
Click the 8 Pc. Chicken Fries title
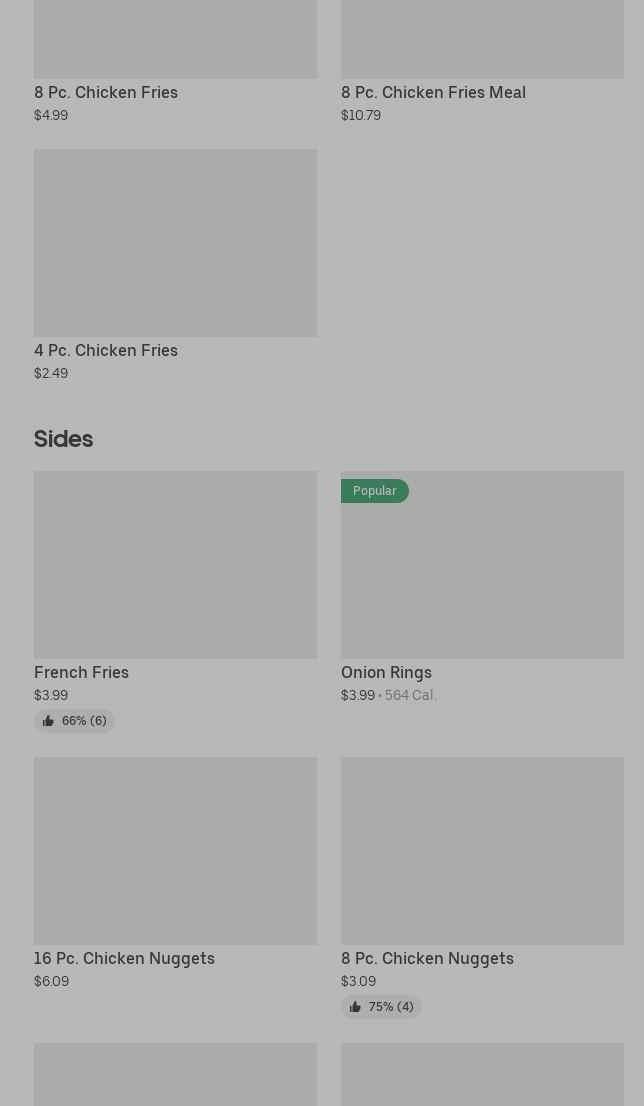(106, 92)
